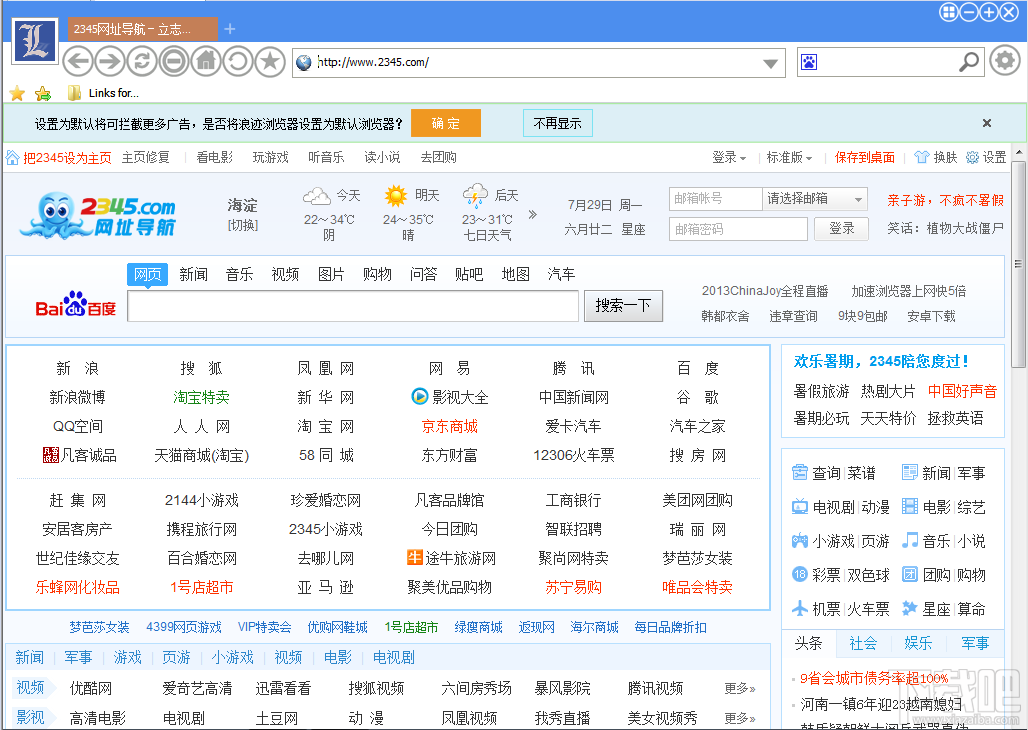The height and width of the screenshot is (730, 1028).
Task: Open the 登录 dropdown in page toolbar
Action: (729, 157)
